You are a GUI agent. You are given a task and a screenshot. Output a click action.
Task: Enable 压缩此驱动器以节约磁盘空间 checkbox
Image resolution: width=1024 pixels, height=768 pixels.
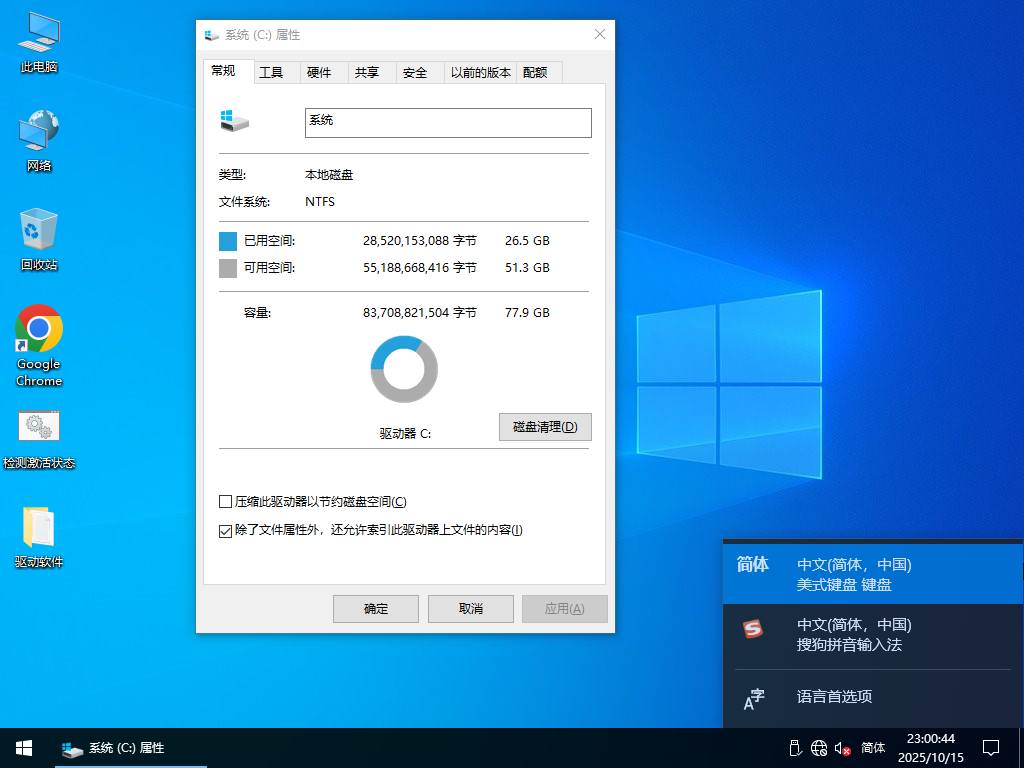pyautogui.click(x=225, y=502)
